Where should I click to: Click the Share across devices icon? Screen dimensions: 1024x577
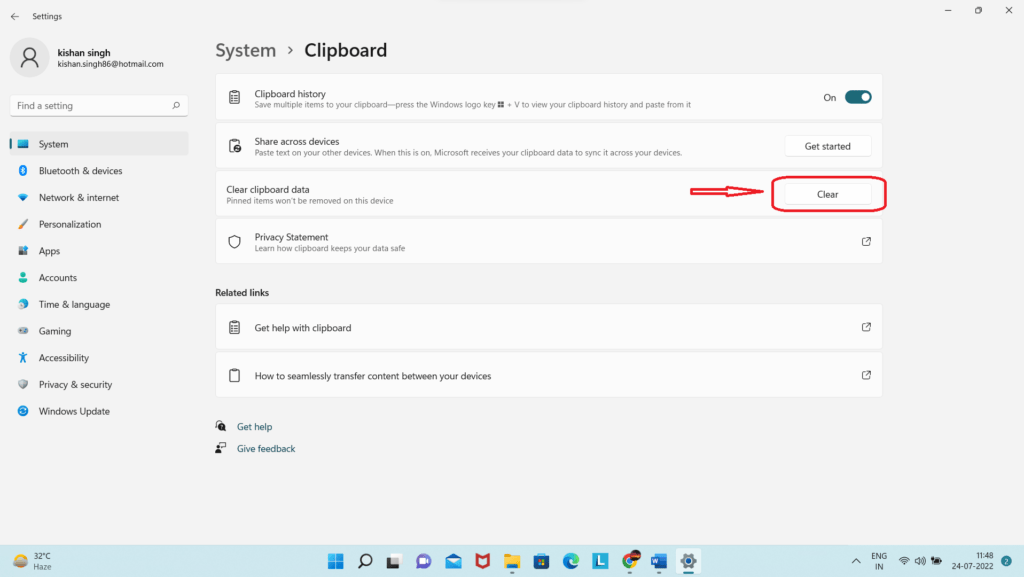coord(234,146)
